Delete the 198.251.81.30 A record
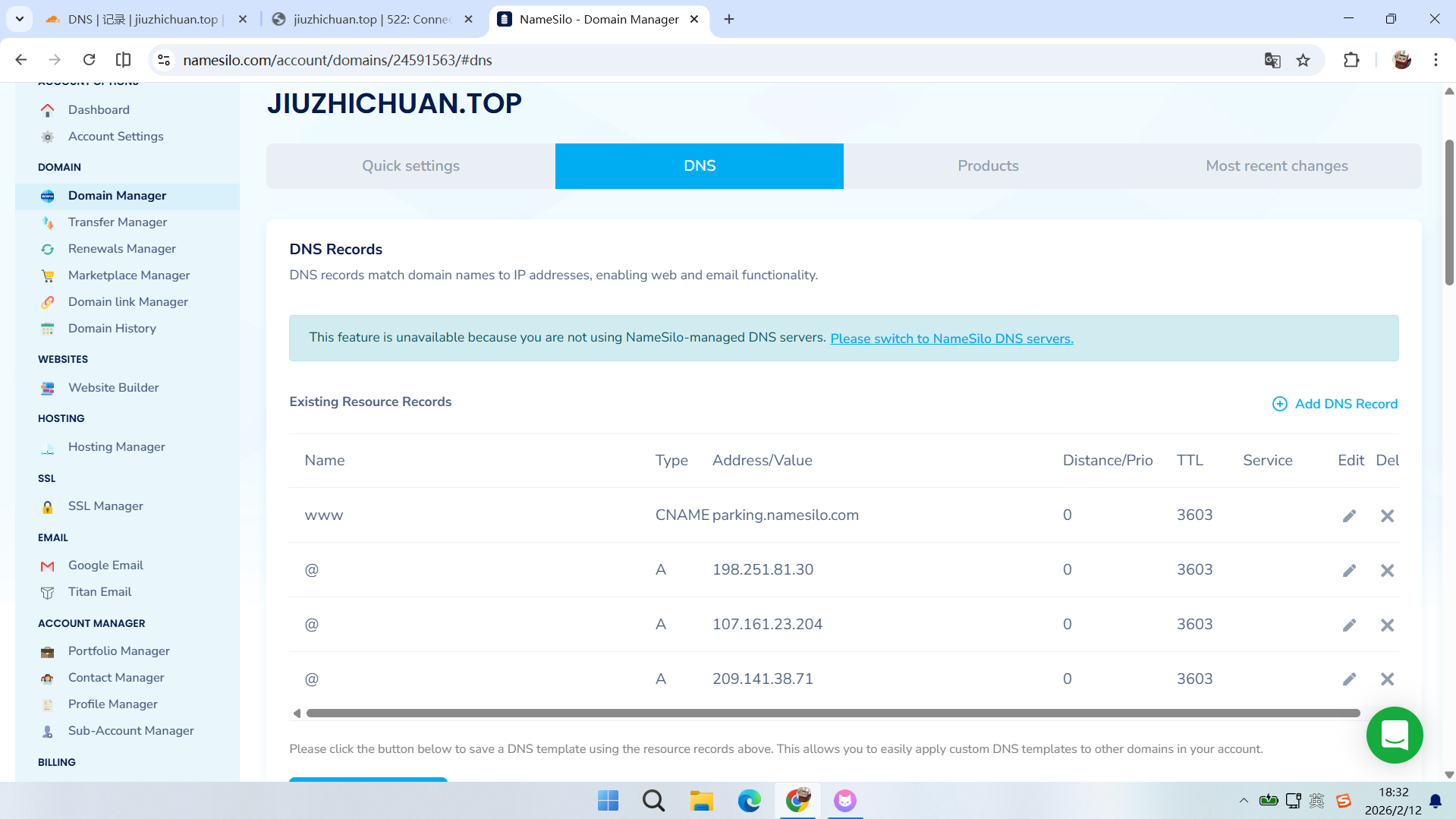The width and height of the screenshot is (1456, 819). (x=1387, y=570)
